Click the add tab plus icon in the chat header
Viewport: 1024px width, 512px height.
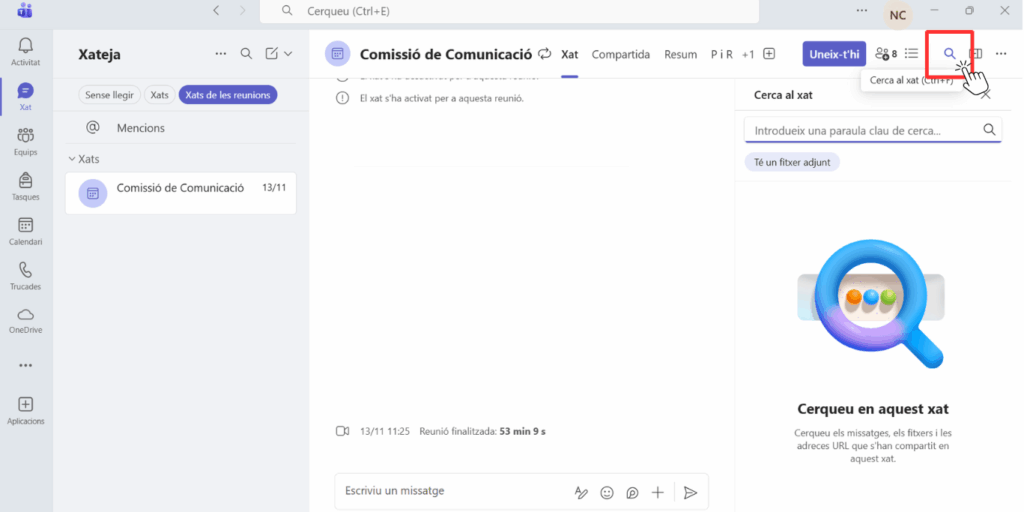coord(769,54)
